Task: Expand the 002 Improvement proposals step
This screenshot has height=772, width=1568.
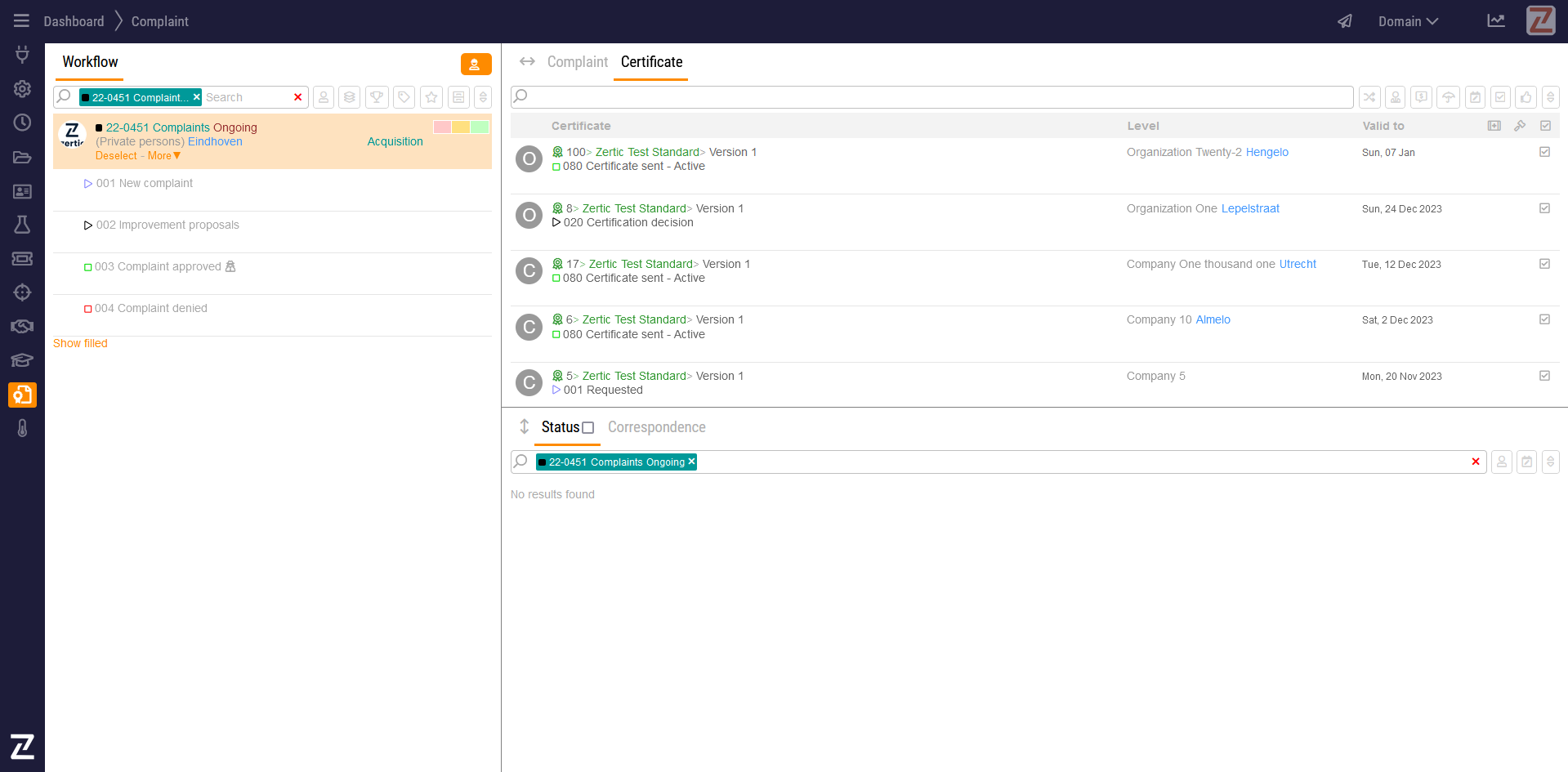Action: tap(88, 225)
